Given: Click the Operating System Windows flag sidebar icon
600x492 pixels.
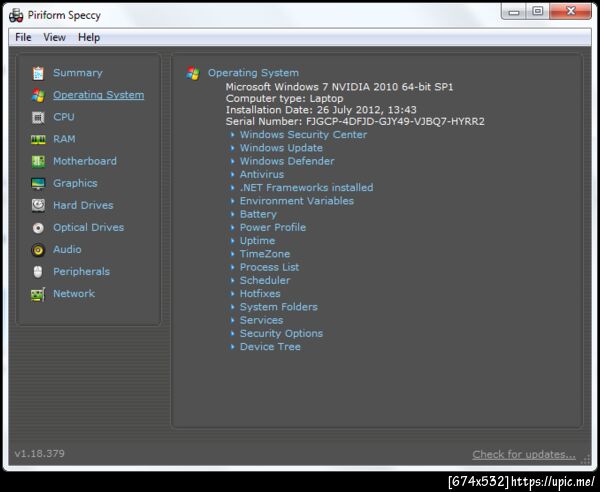Looking at the screenshot, I should pyautogui.click(x=38, y=95).
